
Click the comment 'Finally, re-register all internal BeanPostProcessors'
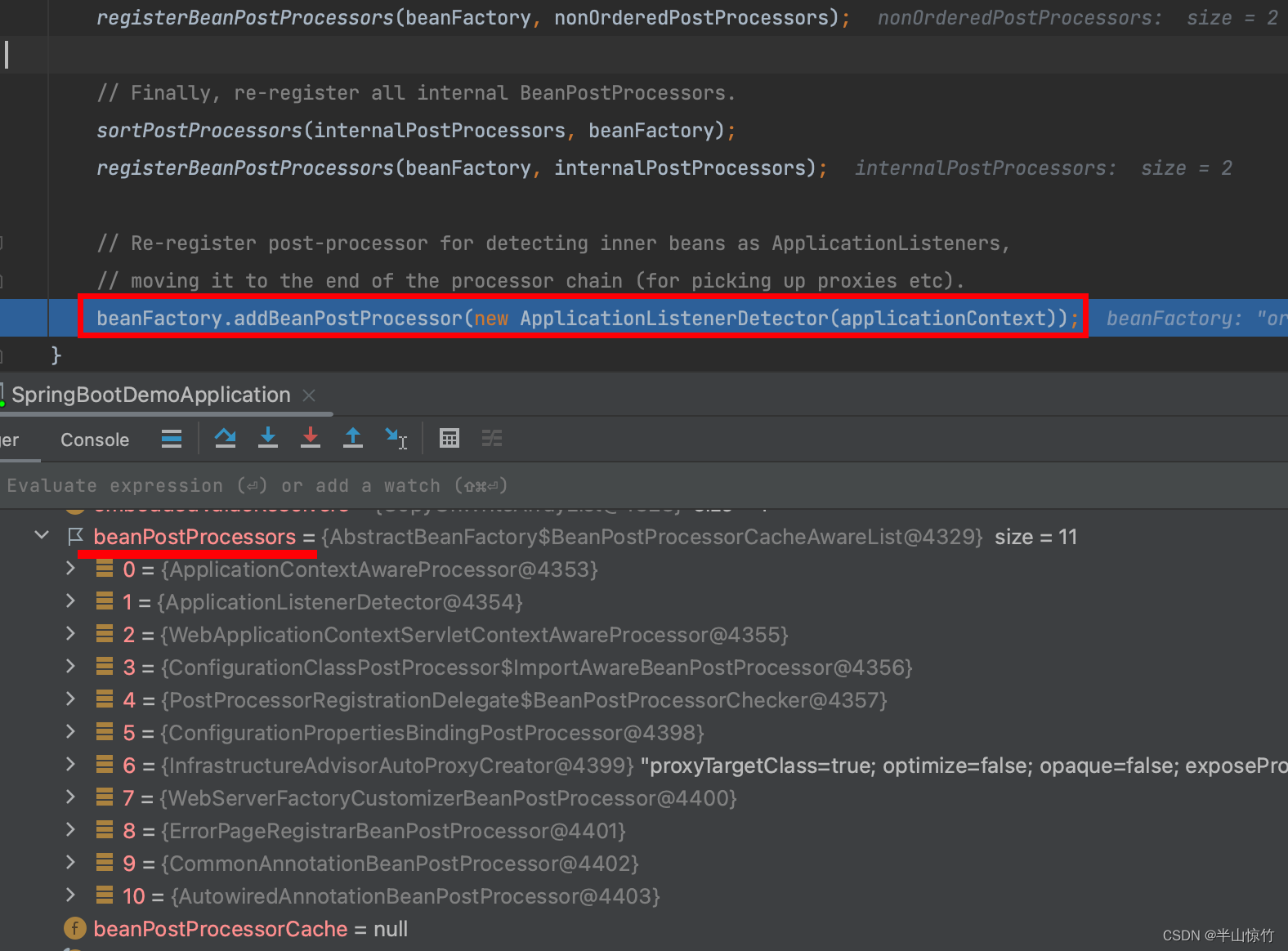pos(416,93)
